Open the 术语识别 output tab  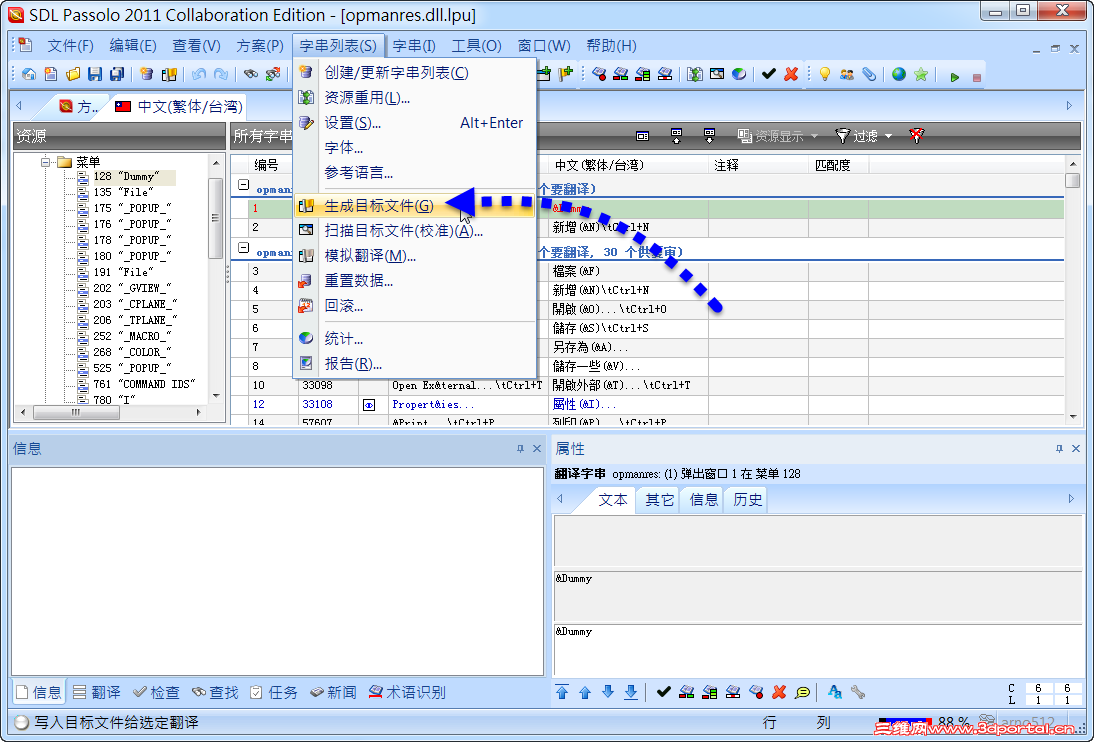(x=407, y=692)
